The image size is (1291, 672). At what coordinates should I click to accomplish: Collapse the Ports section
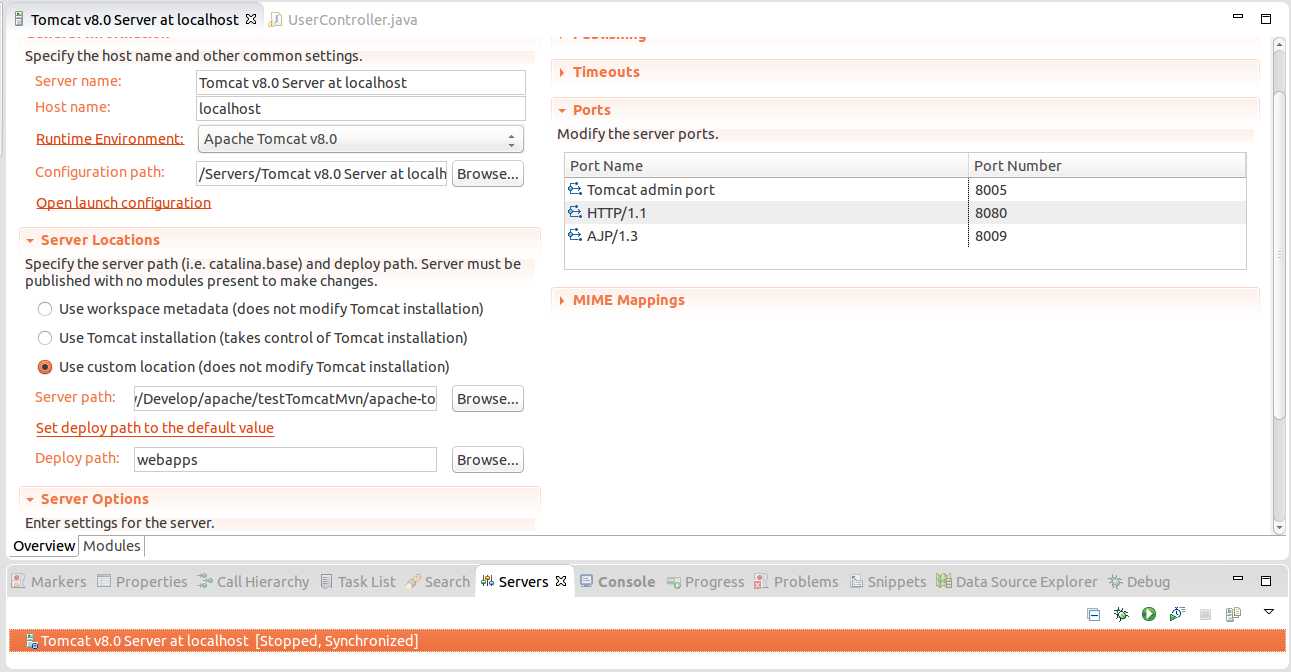[x=563, y=110]
